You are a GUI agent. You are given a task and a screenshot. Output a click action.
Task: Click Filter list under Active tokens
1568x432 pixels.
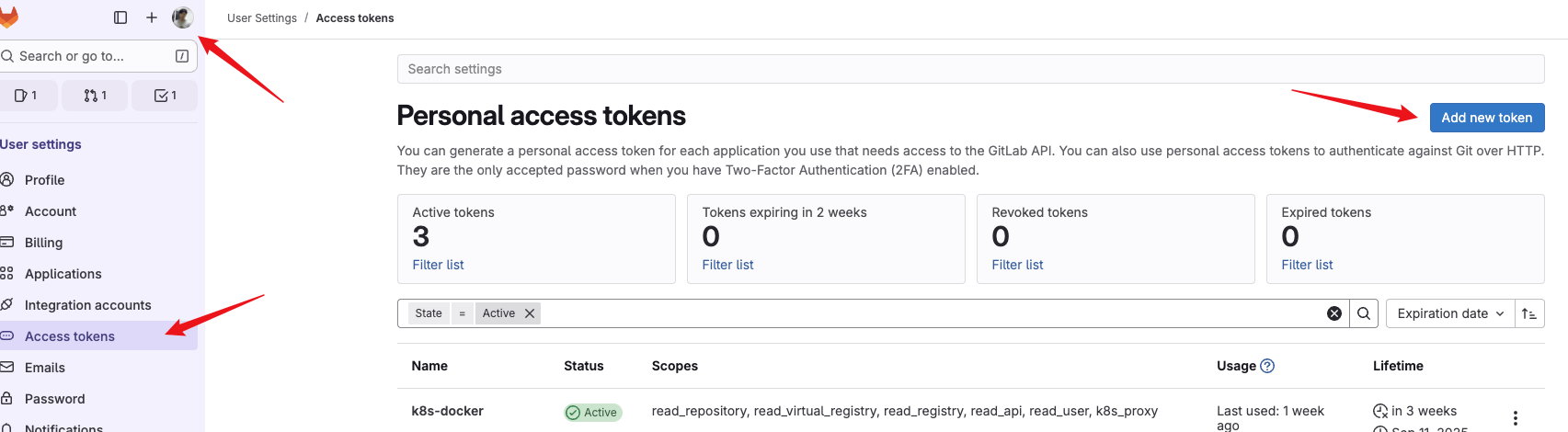(x=438, y=265)
